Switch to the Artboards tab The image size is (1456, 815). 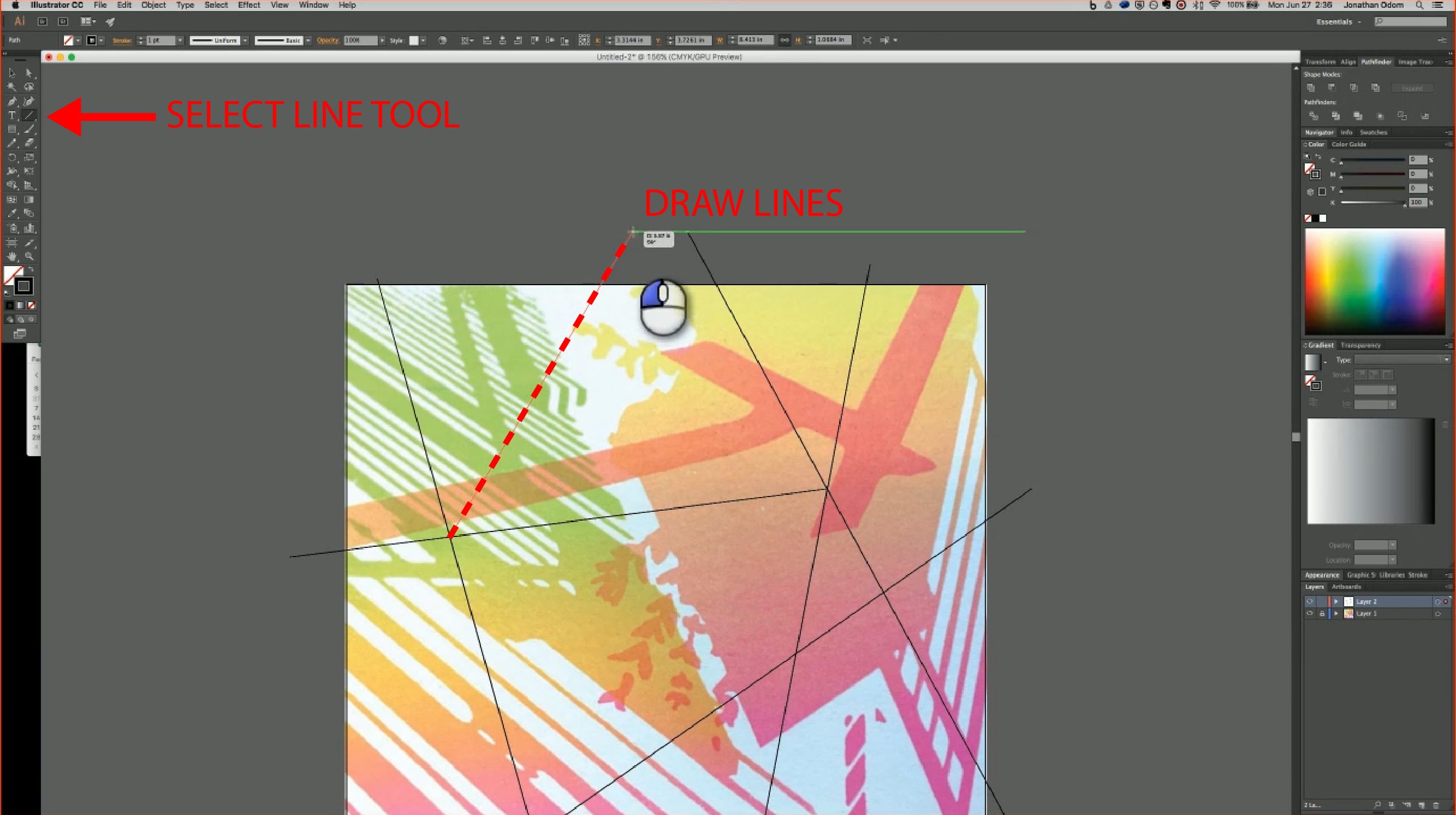pyautogui.click(x=1346, y=587)
